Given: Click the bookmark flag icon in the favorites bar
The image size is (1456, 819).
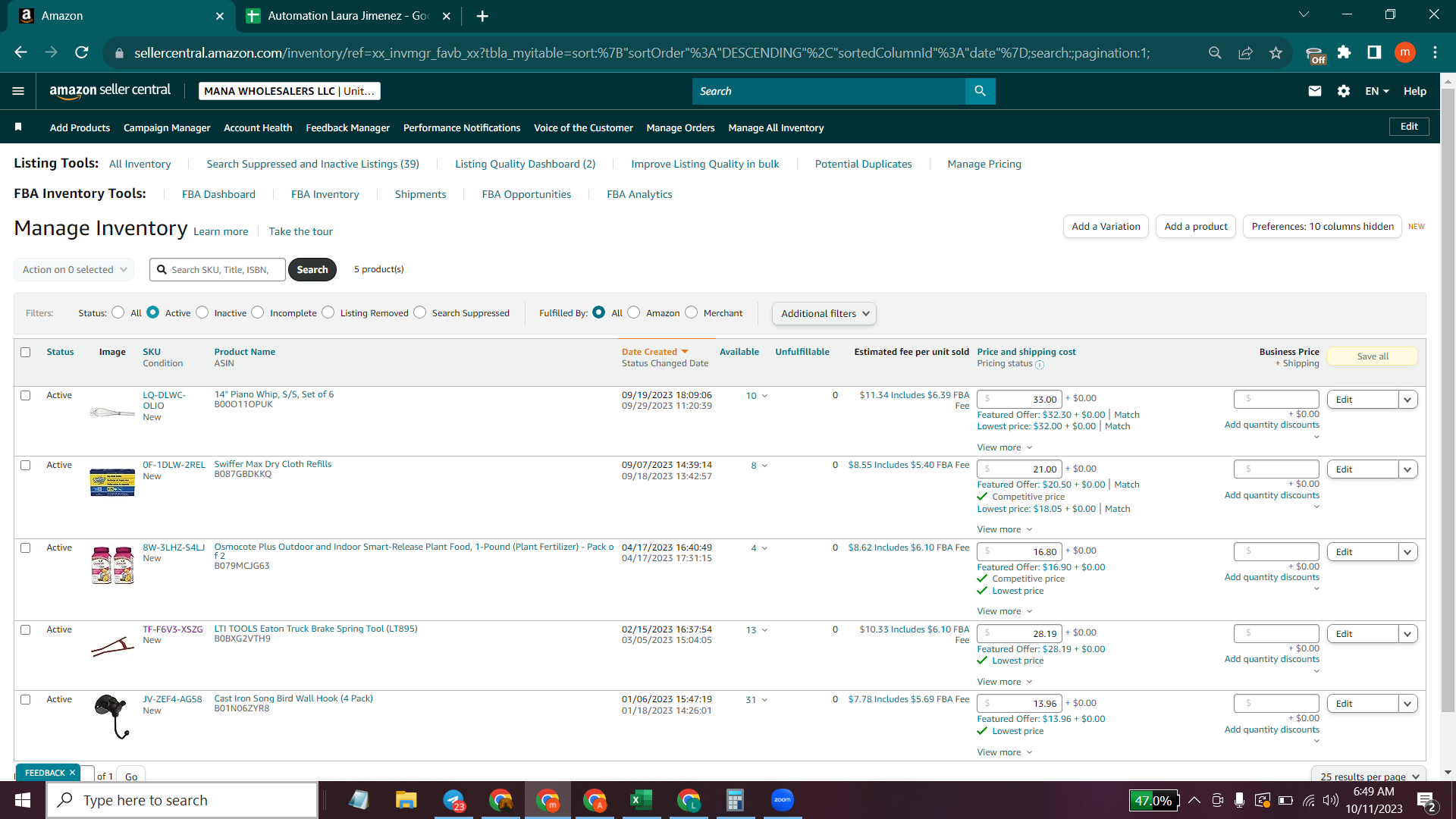Looking at the screenshot, I should pos(18,127).
